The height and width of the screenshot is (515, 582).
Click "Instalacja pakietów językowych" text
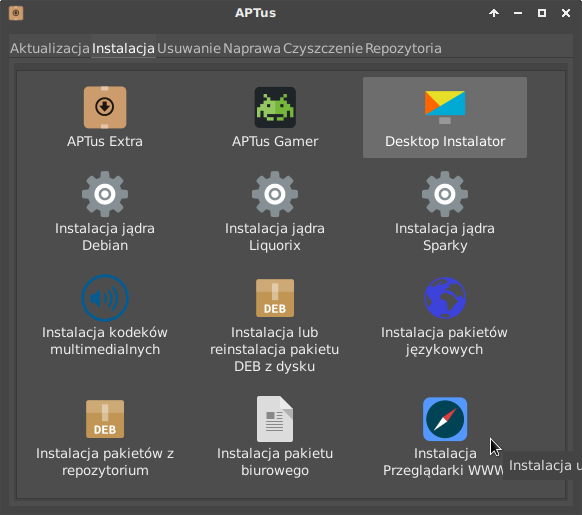point(444,341)
